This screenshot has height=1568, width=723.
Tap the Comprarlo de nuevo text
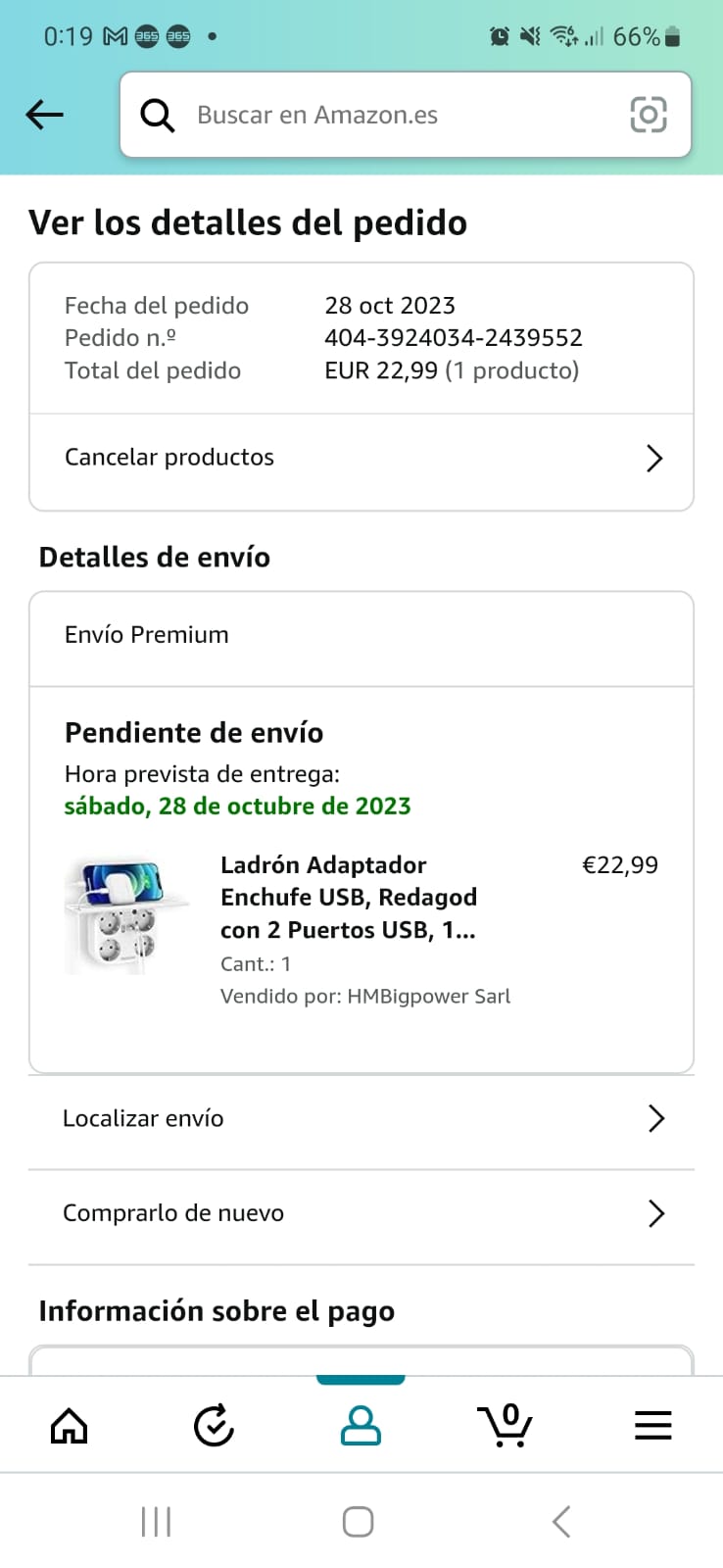(x=173, y=1213)
